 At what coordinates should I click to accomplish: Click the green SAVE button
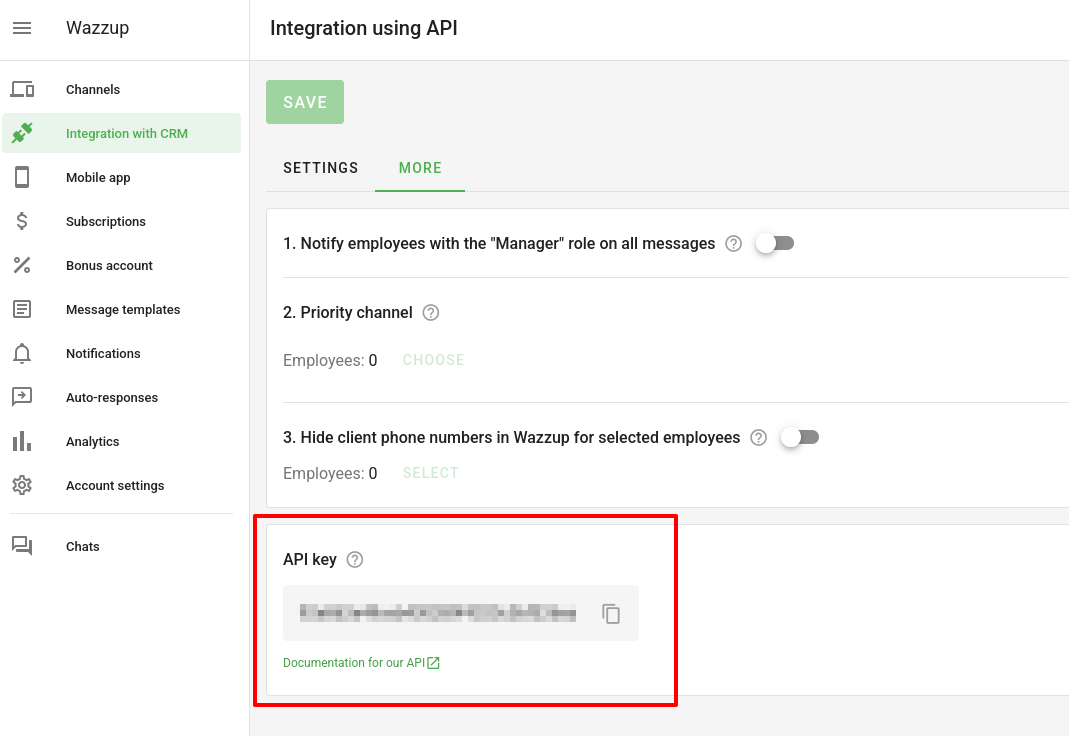point(305,102)
